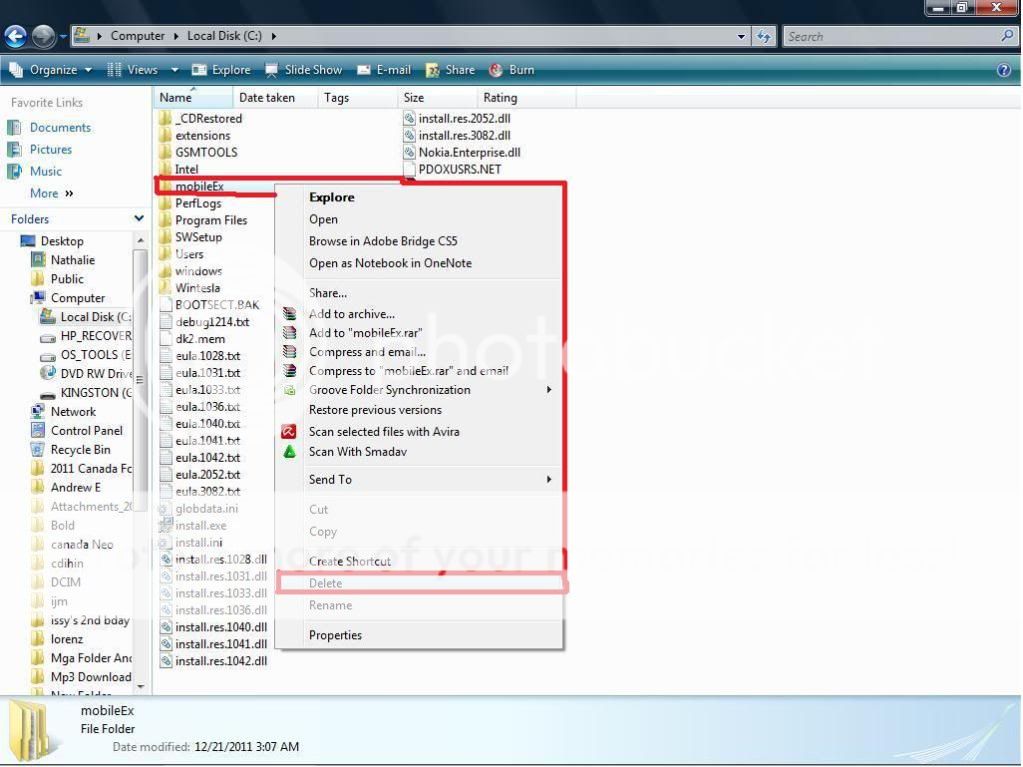Click the refresh button beside address bar
Image resolution: width=1023 pixels, height=767 pixels.
tap(763, 37)
